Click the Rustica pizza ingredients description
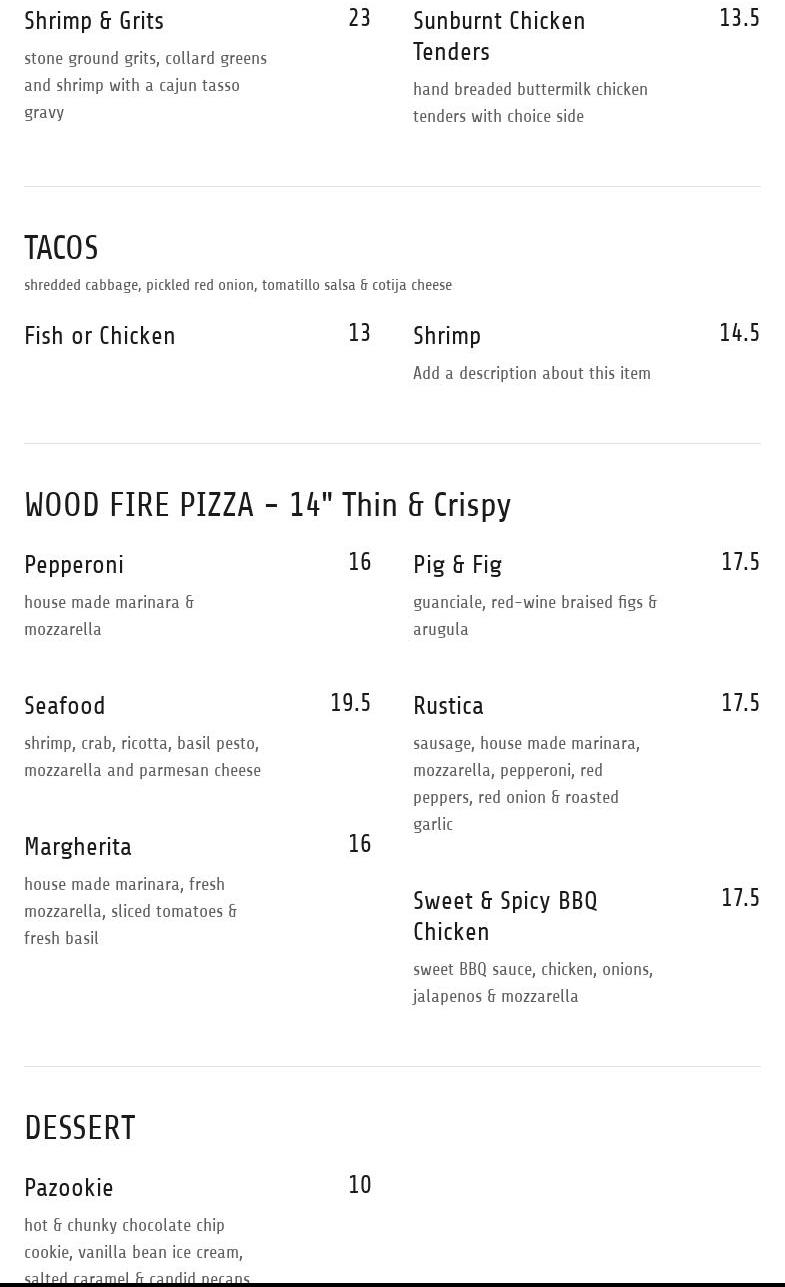The width and height of the screenshot is (785, 1287). click(x=526, y=784)
